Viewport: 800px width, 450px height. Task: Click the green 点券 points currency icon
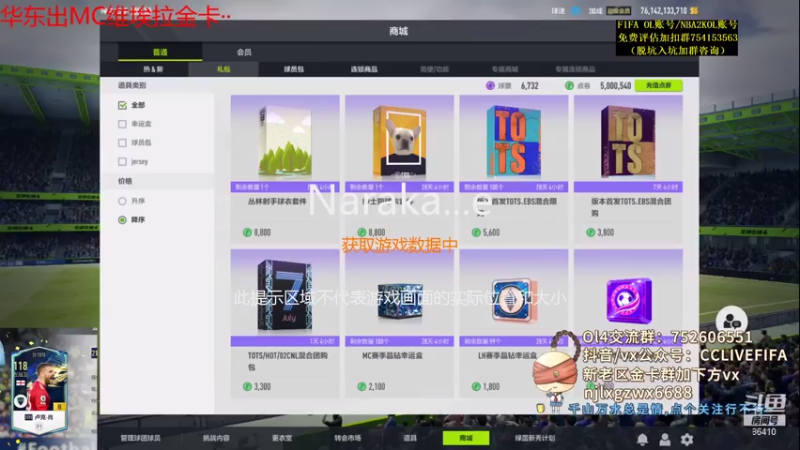[x=569, y=86]
